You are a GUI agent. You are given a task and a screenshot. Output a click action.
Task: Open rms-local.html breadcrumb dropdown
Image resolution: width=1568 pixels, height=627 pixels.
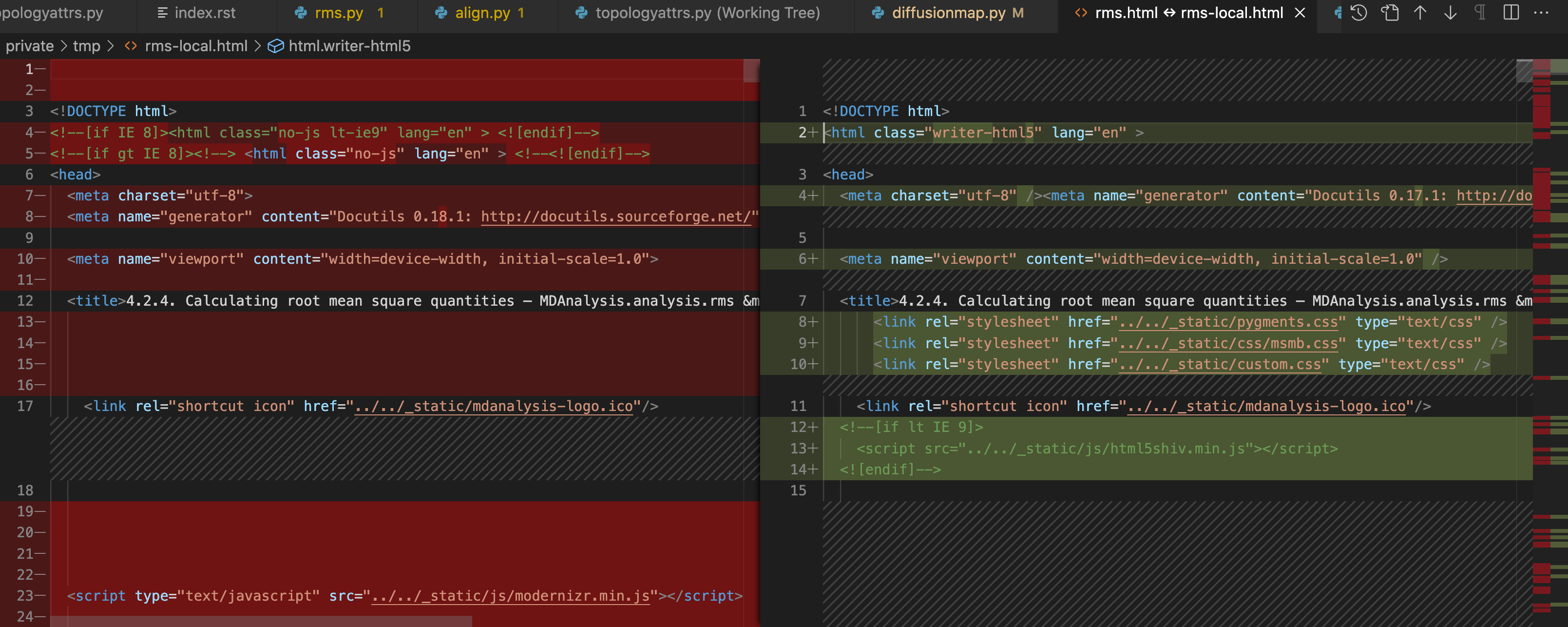tap(195, 46)
